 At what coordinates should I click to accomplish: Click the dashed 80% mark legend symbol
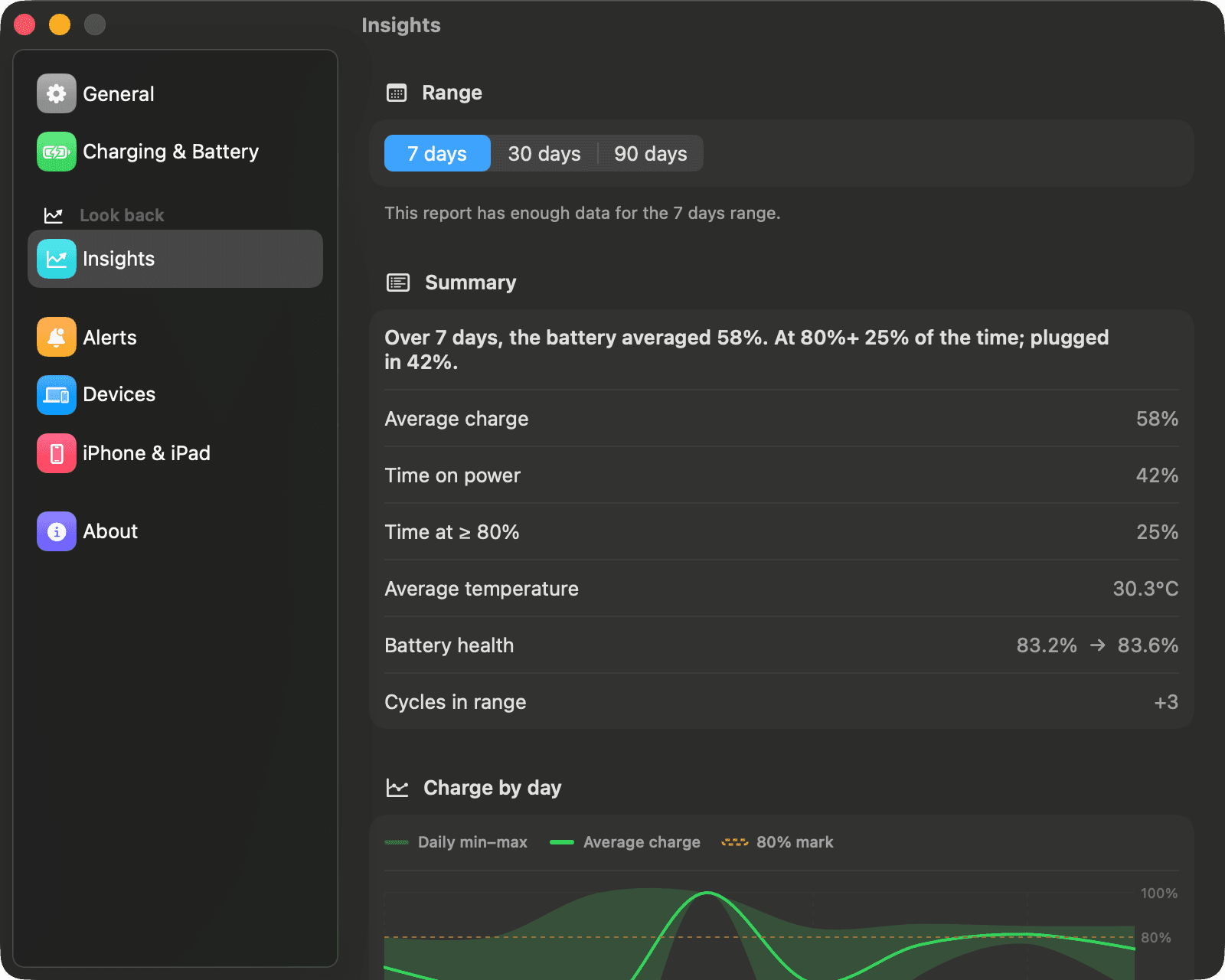pyautogui.click(x=735, y=842)
